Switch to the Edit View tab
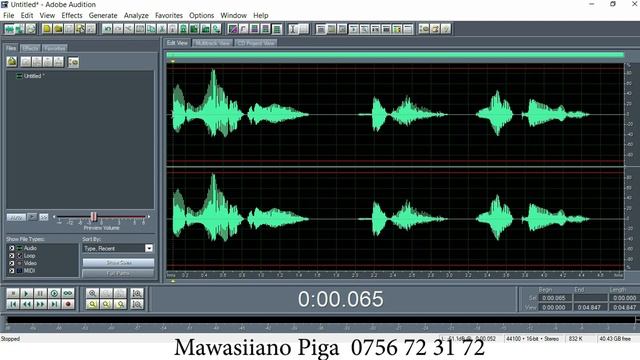The height and width of the screenshot is (360, 640). 177,43
